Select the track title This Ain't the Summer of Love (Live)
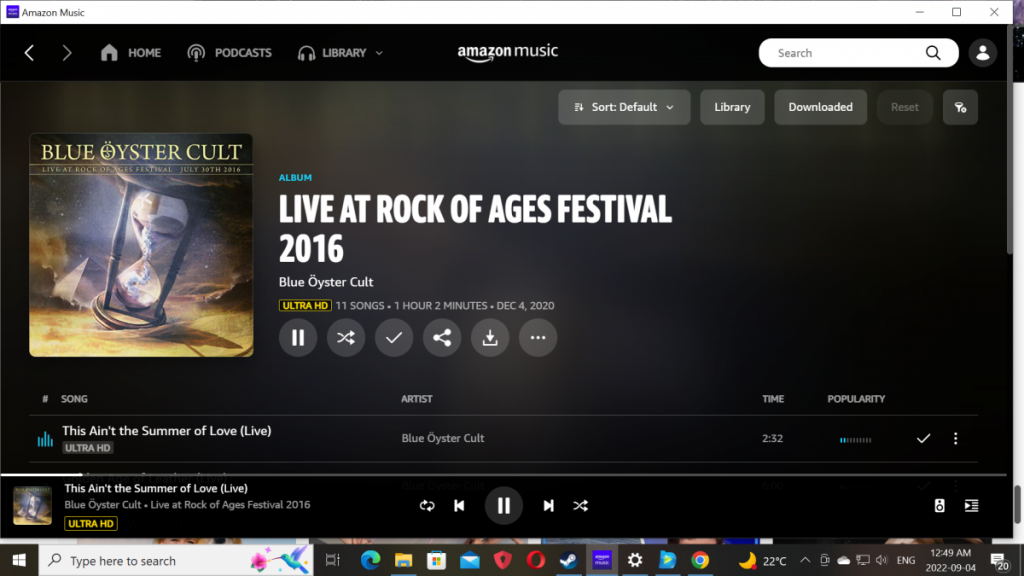The height and width of the screenshot is (576, 1024). 167,431
